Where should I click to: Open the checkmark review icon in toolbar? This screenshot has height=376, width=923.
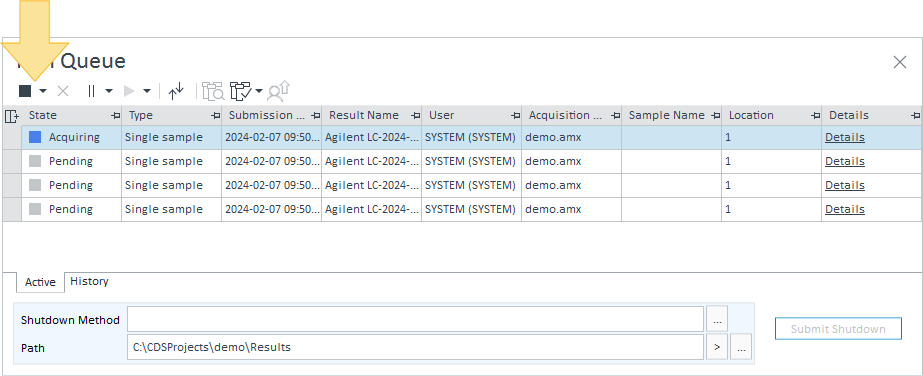(240, 91)
